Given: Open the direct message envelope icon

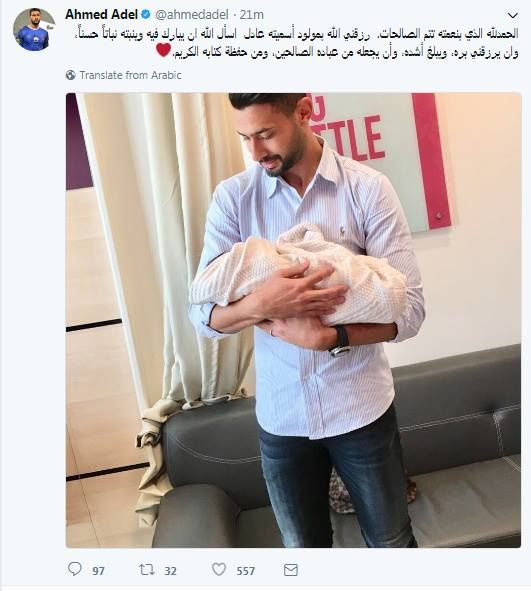Looking at the screenshot, I should (x=291, y=570).
